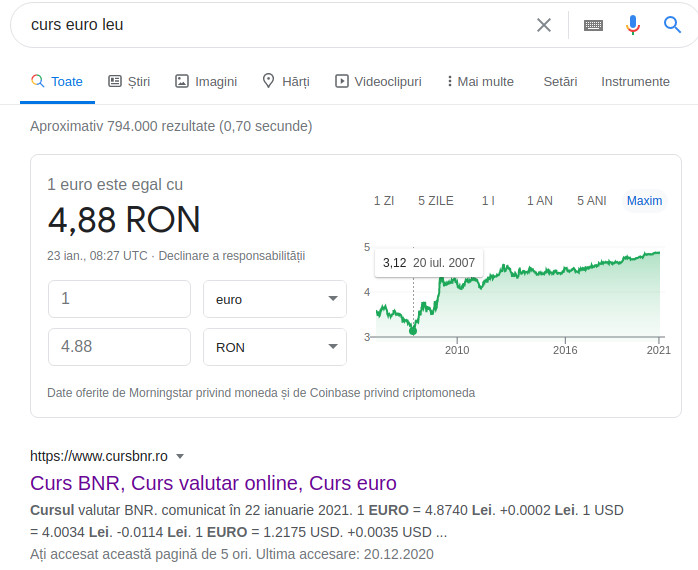This screenshot has height=570, width=698.
Task: Open Declinare a responsabilității link
Action: 231,256
